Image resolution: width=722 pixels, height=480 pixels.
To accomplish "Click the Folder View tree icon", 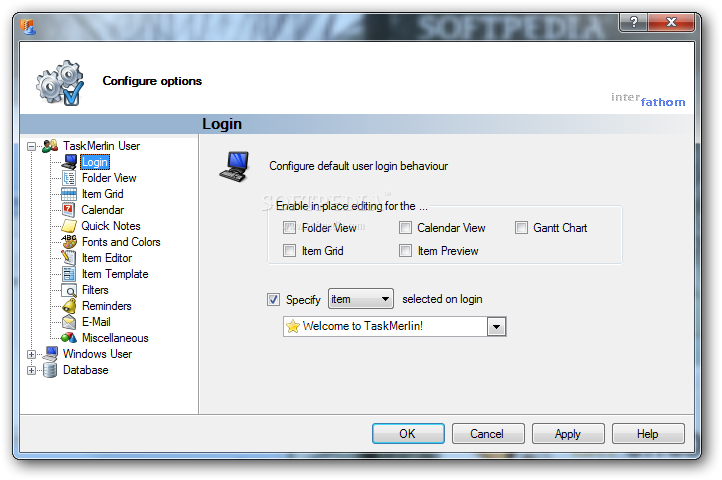I will tap(69, 178).
